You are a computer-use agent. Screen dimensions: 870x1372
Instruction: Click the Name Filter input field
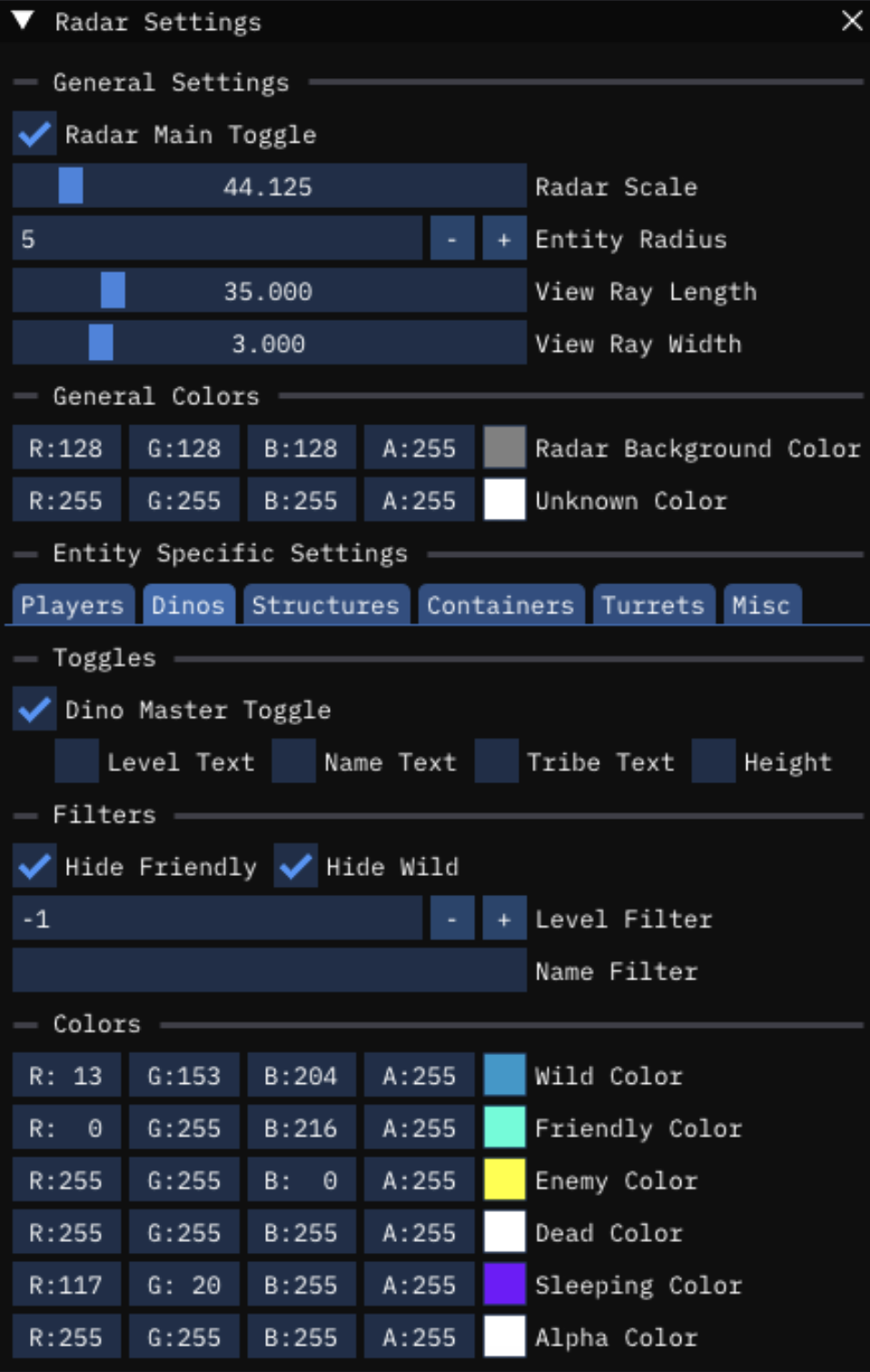click(x=269, y=970)
